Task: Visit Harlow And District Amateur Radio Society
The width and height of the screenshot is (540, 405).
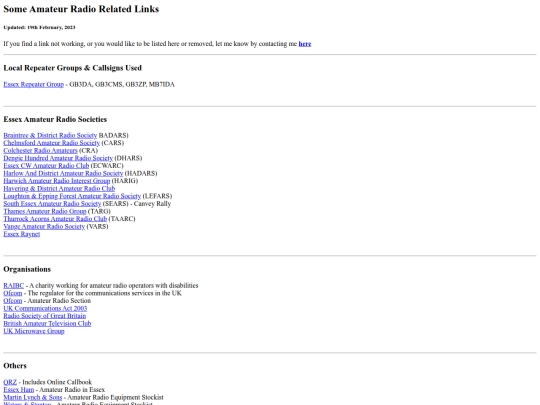Action: coord(63,173)
